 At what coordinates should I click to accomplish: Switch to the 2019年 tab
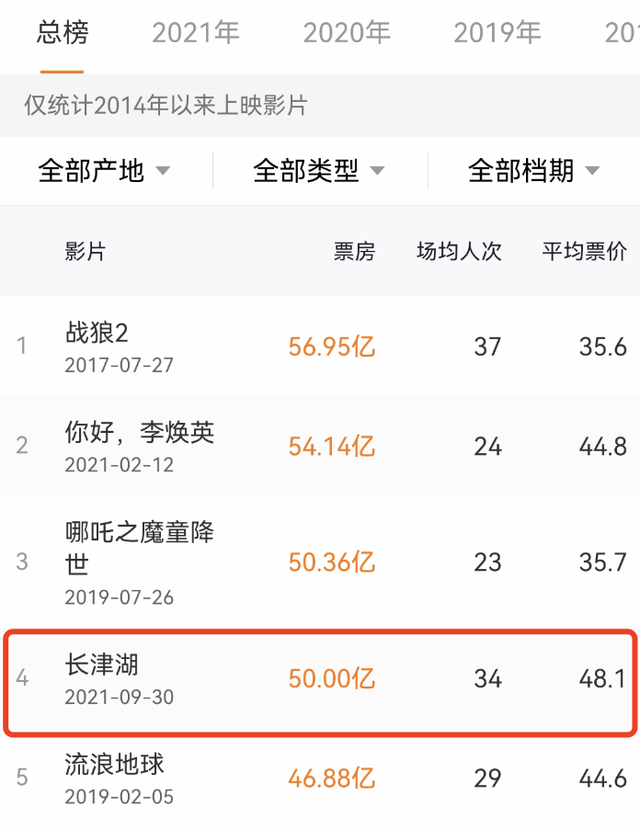[497, 32]
